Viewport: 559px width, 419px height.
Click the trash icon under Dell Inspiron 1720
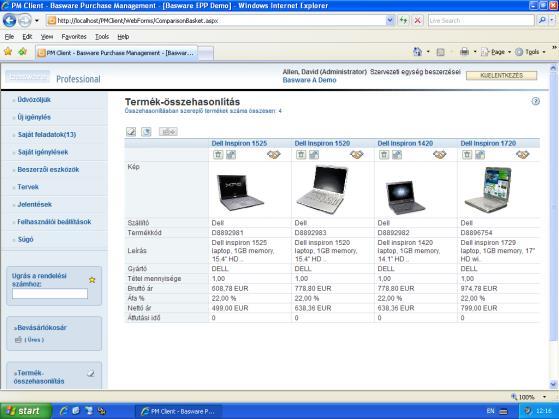click(467, 155)
